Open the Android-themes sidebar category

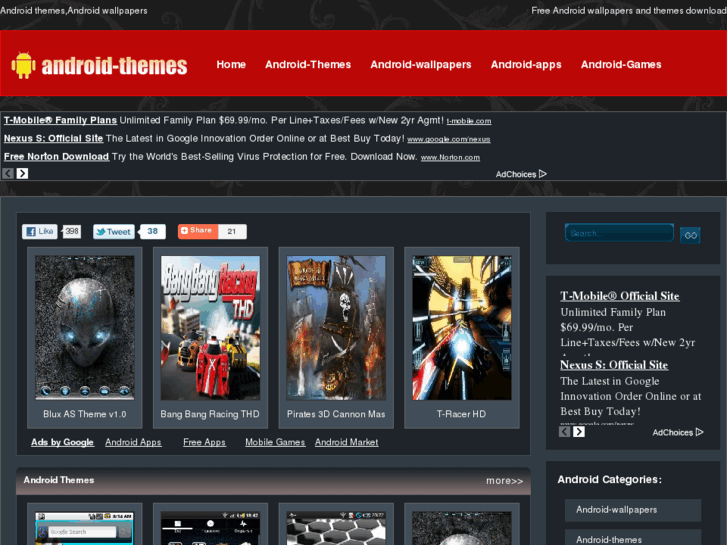click(x=633, y=538)
